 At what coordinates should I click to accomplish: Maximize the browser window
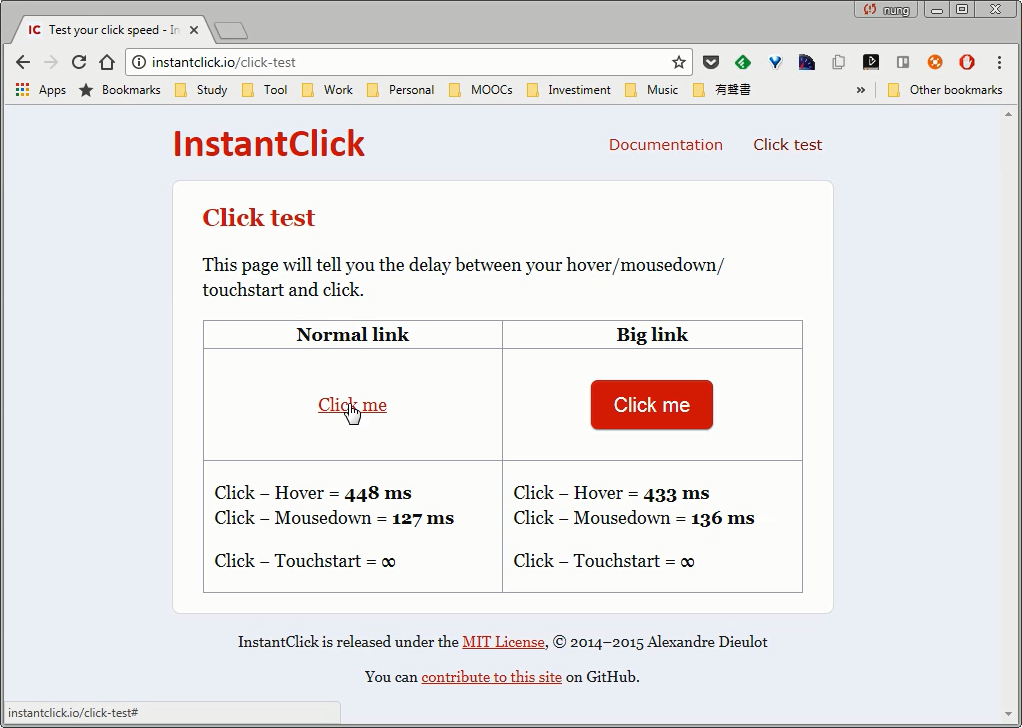(962, 10)
